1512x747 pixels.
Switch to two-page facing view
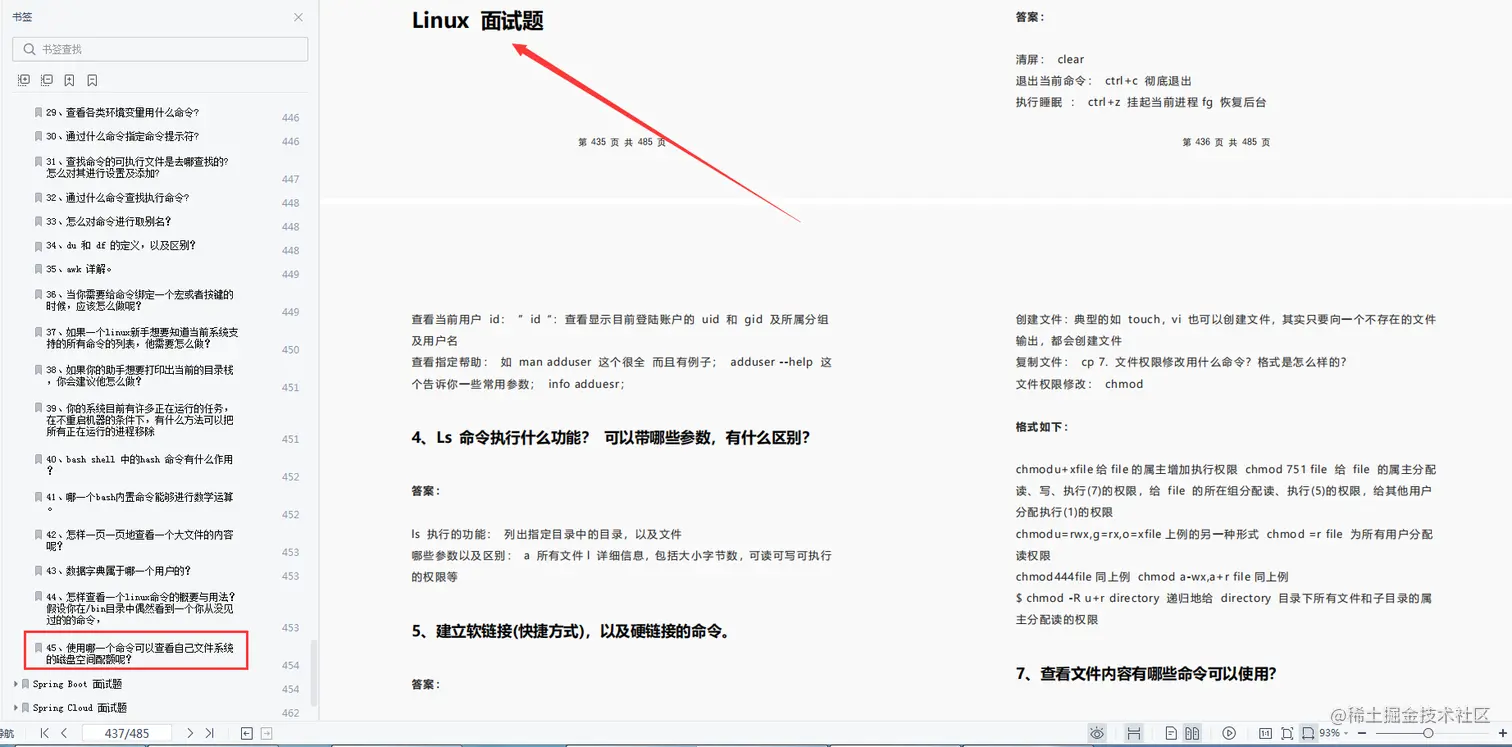coord(1191,733)
